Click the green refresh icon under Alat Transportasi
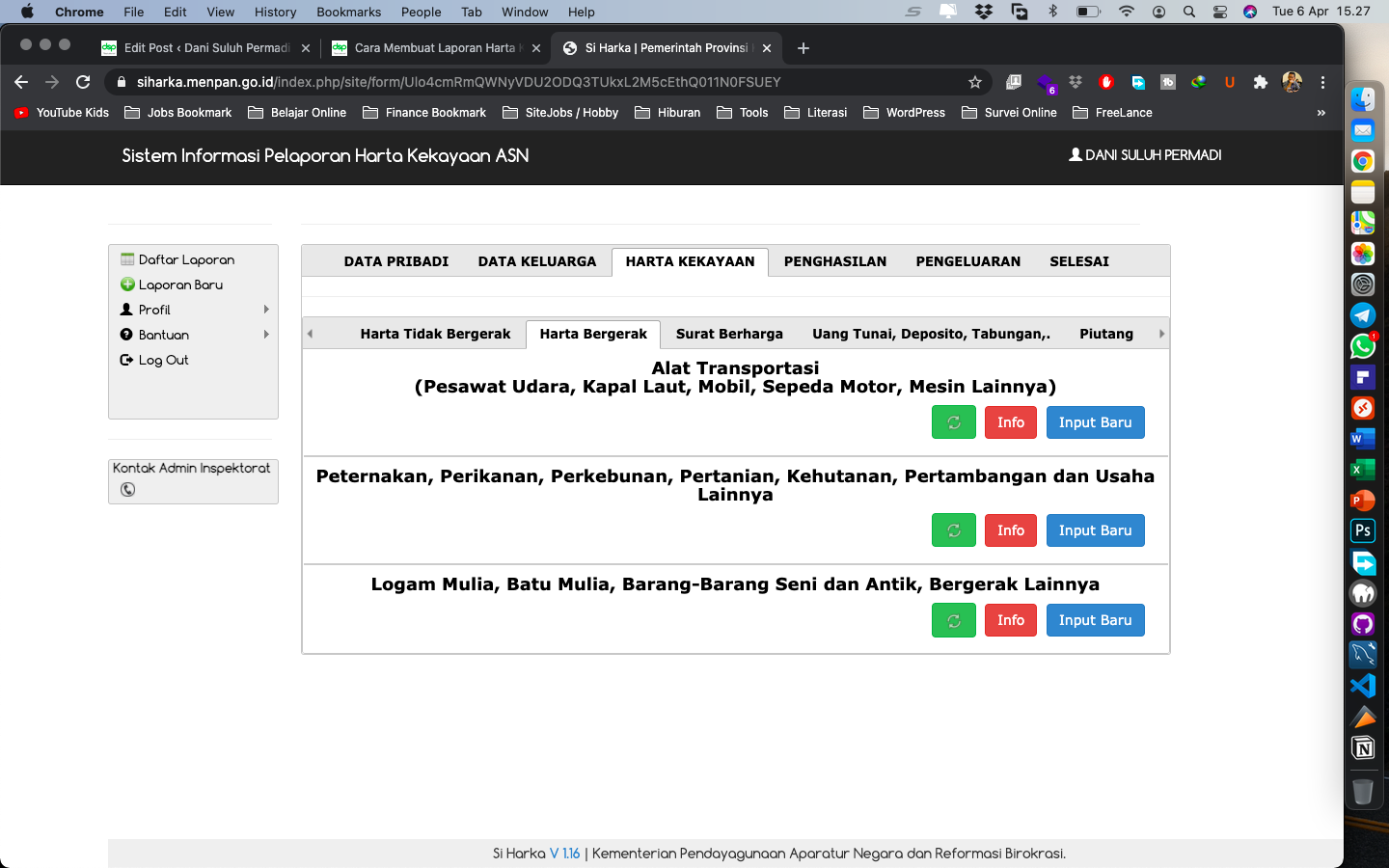This screenshot has height=868, width=1389. click(x=953, y=422)
